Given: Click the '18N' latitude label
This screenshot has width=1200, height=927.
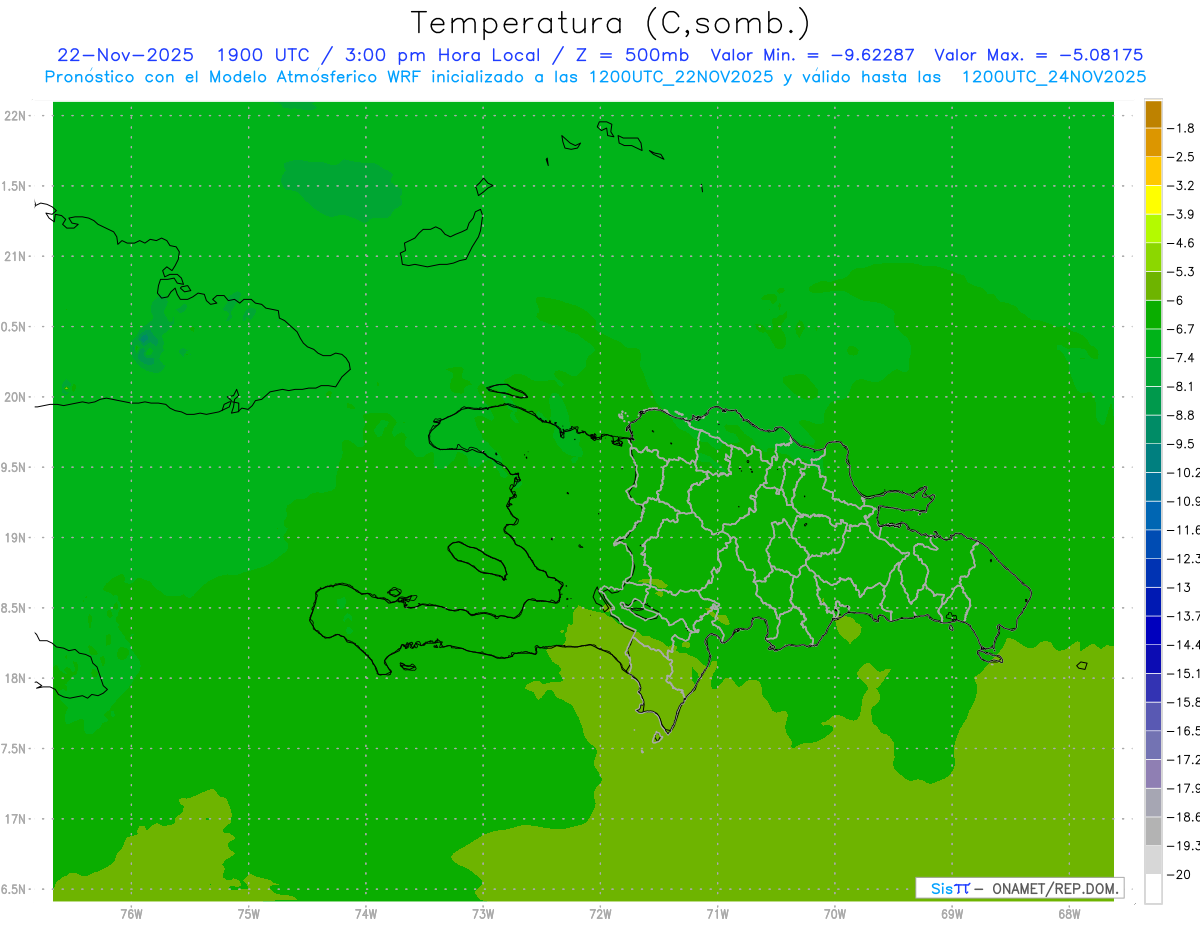Looking at the screenshot, I should (16, 679).
